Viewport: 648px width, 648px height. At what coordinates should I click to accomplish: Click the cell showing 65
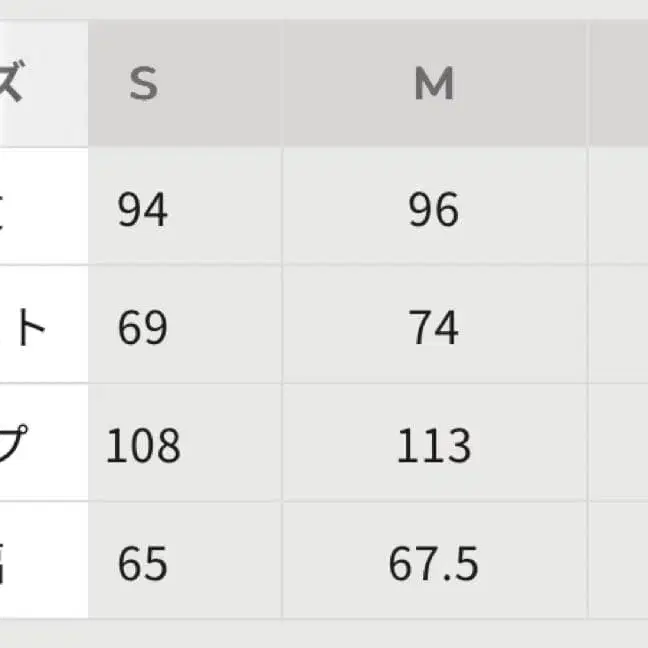(x=143, y=565)
